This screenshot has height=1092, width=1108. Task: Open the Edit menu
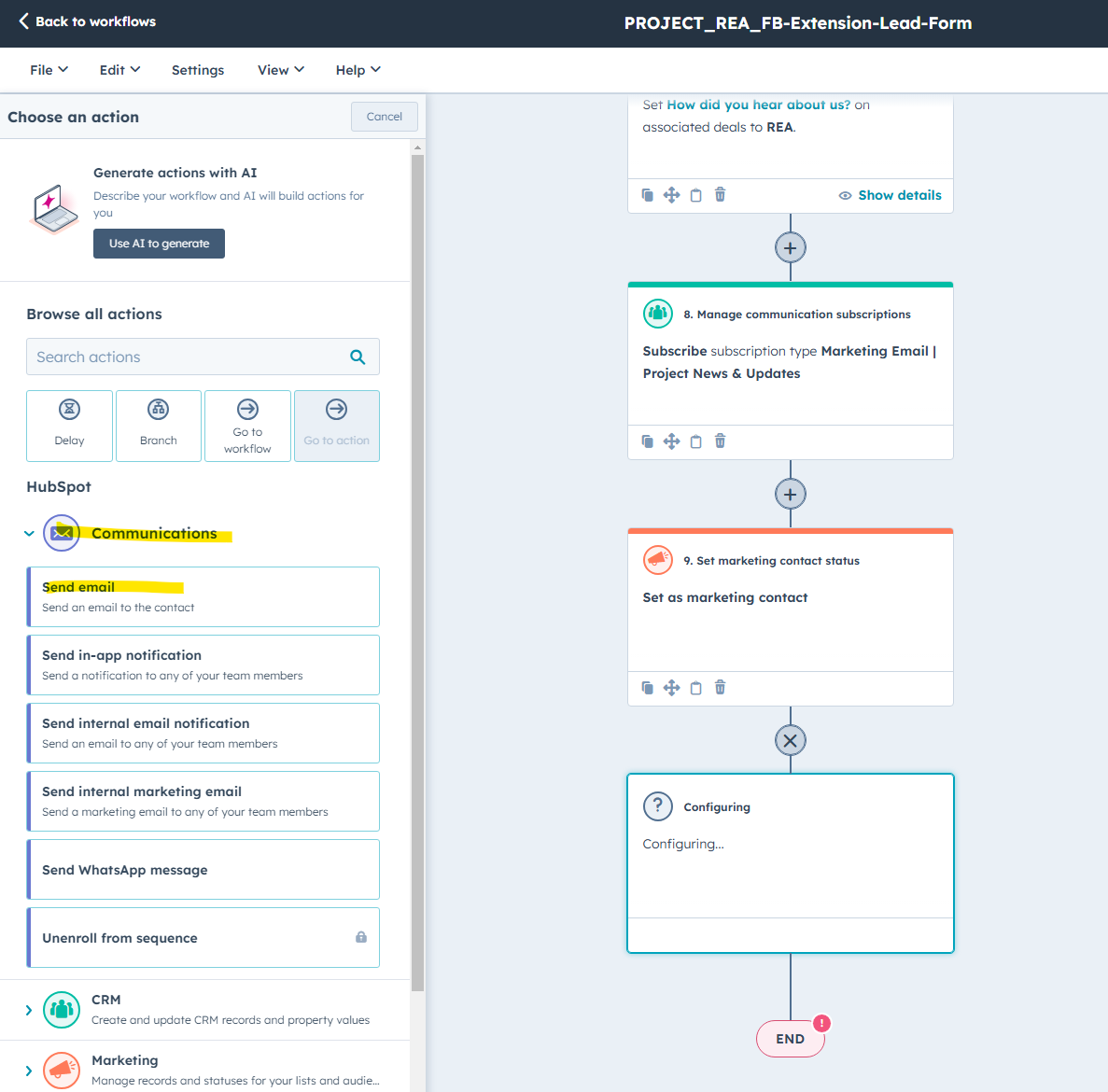click(119, 70)
